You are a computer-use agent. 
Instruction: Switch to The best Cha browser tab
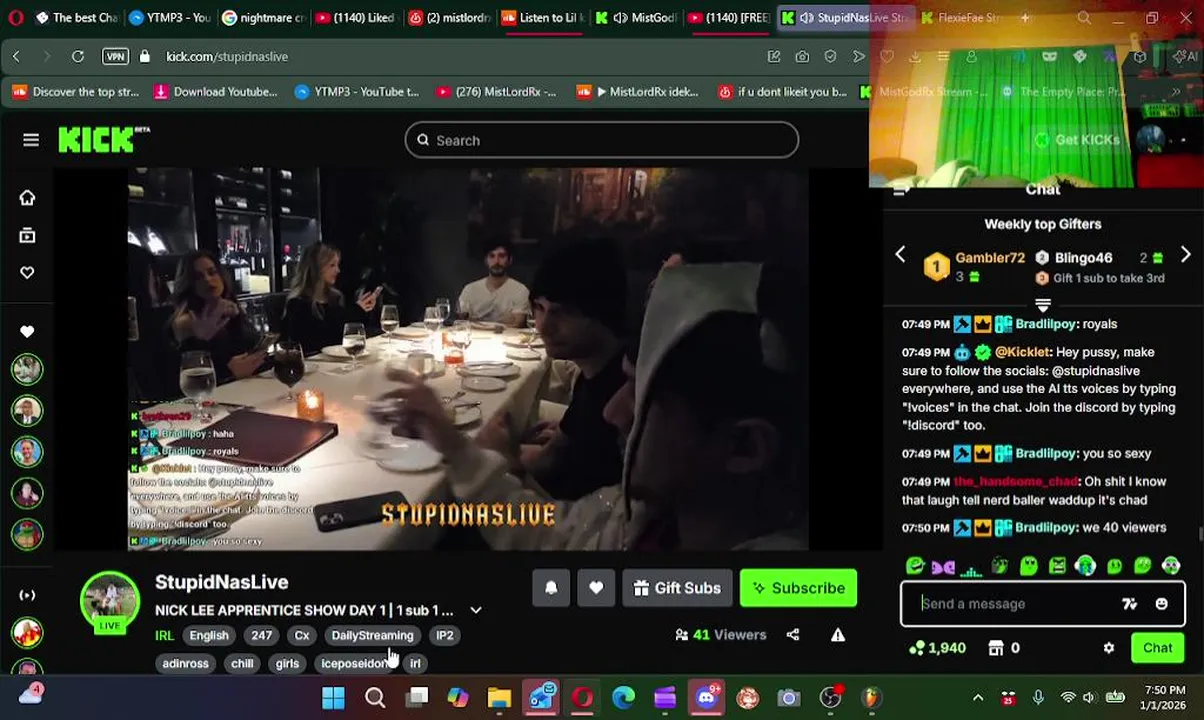(x=76, y=18)
